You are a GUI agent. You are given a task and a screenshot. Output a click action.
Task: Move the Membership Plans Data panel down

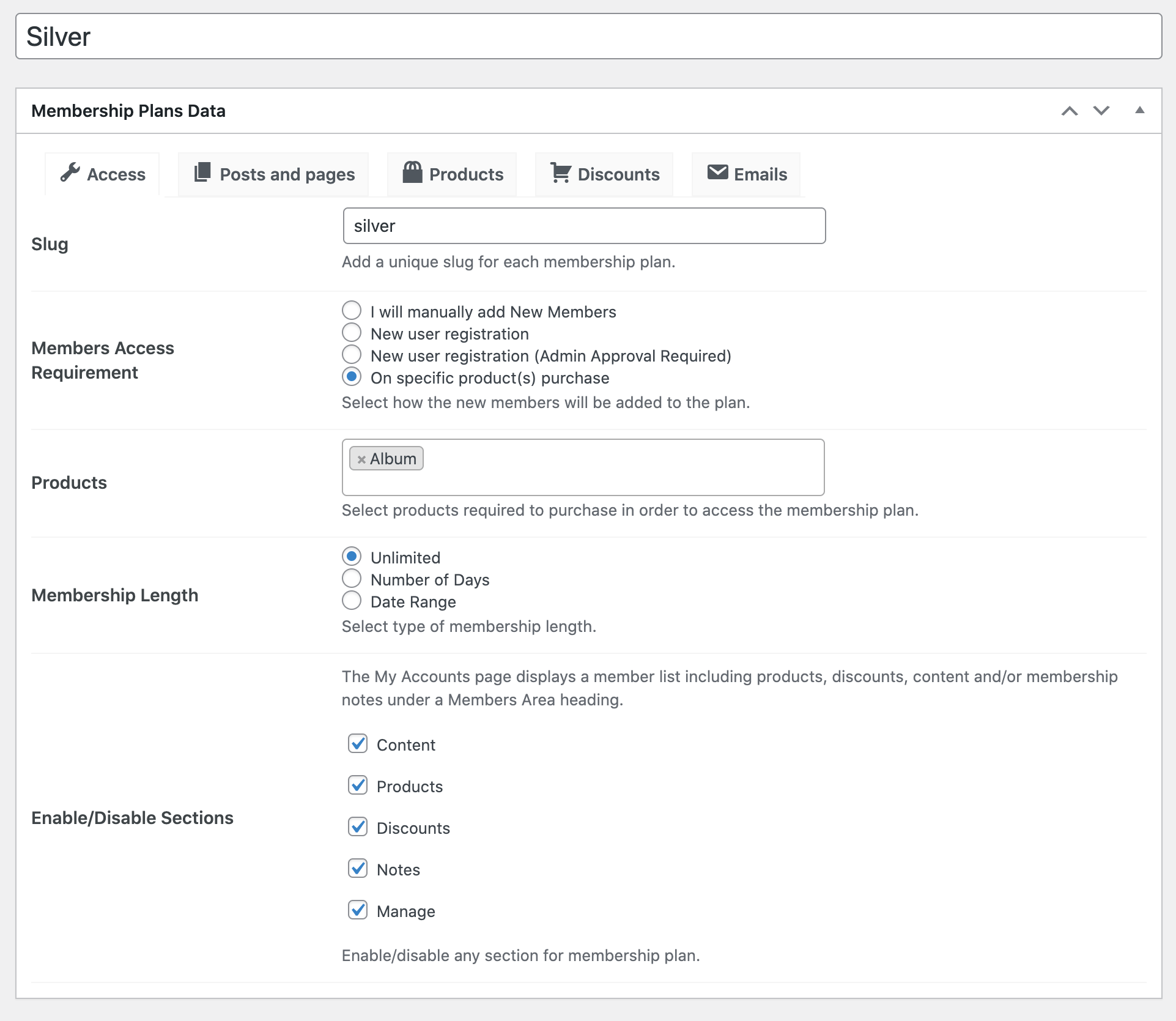[x=1101, y=111]
